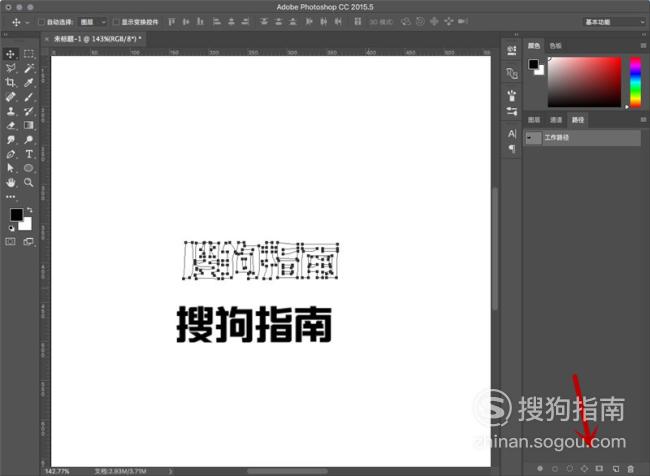The image size is (650, 476).
Task: Open the auto-select layer type dropdown
Action: pos(93,22)
